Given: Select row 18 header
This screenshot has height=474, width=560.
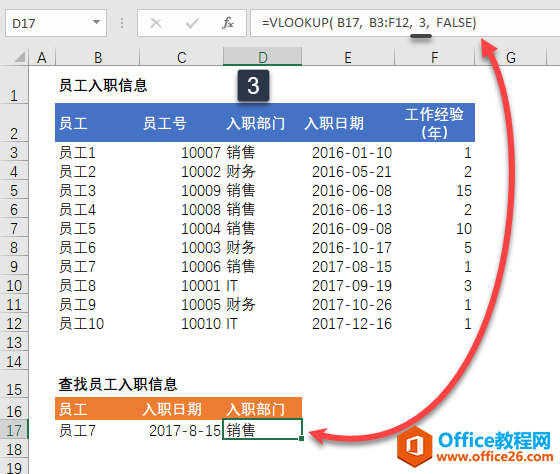Looking at the screenshot, I should [x=14, y=449].
